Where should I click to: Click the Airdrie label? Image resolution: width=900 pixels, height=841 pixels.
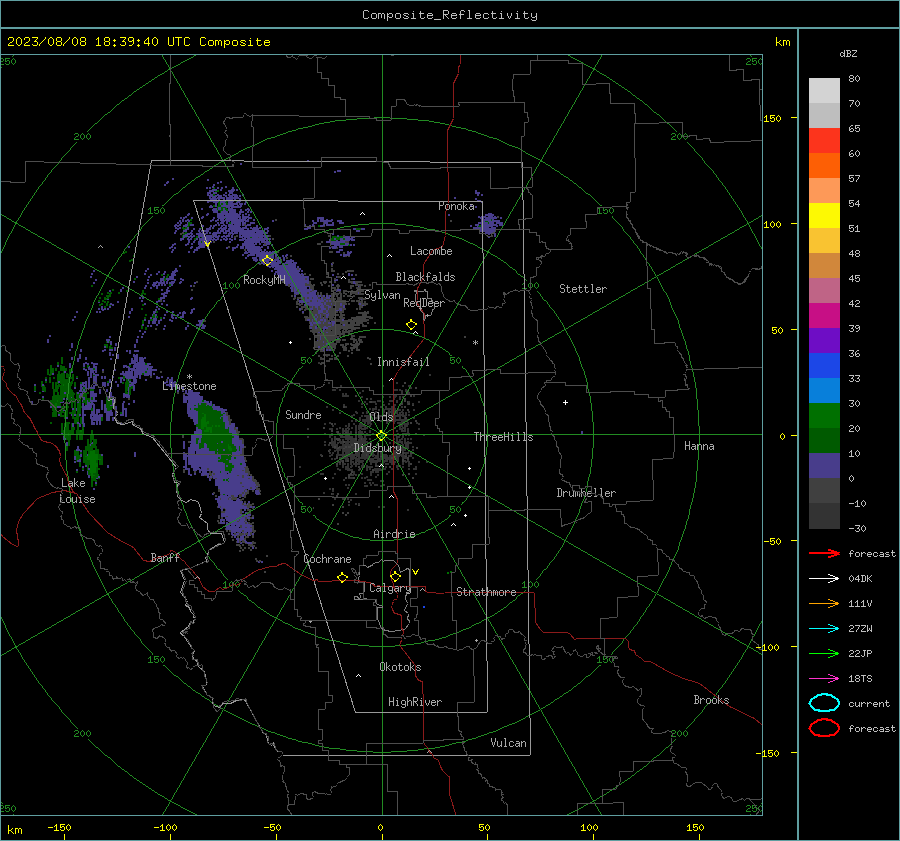click(394, 534)
